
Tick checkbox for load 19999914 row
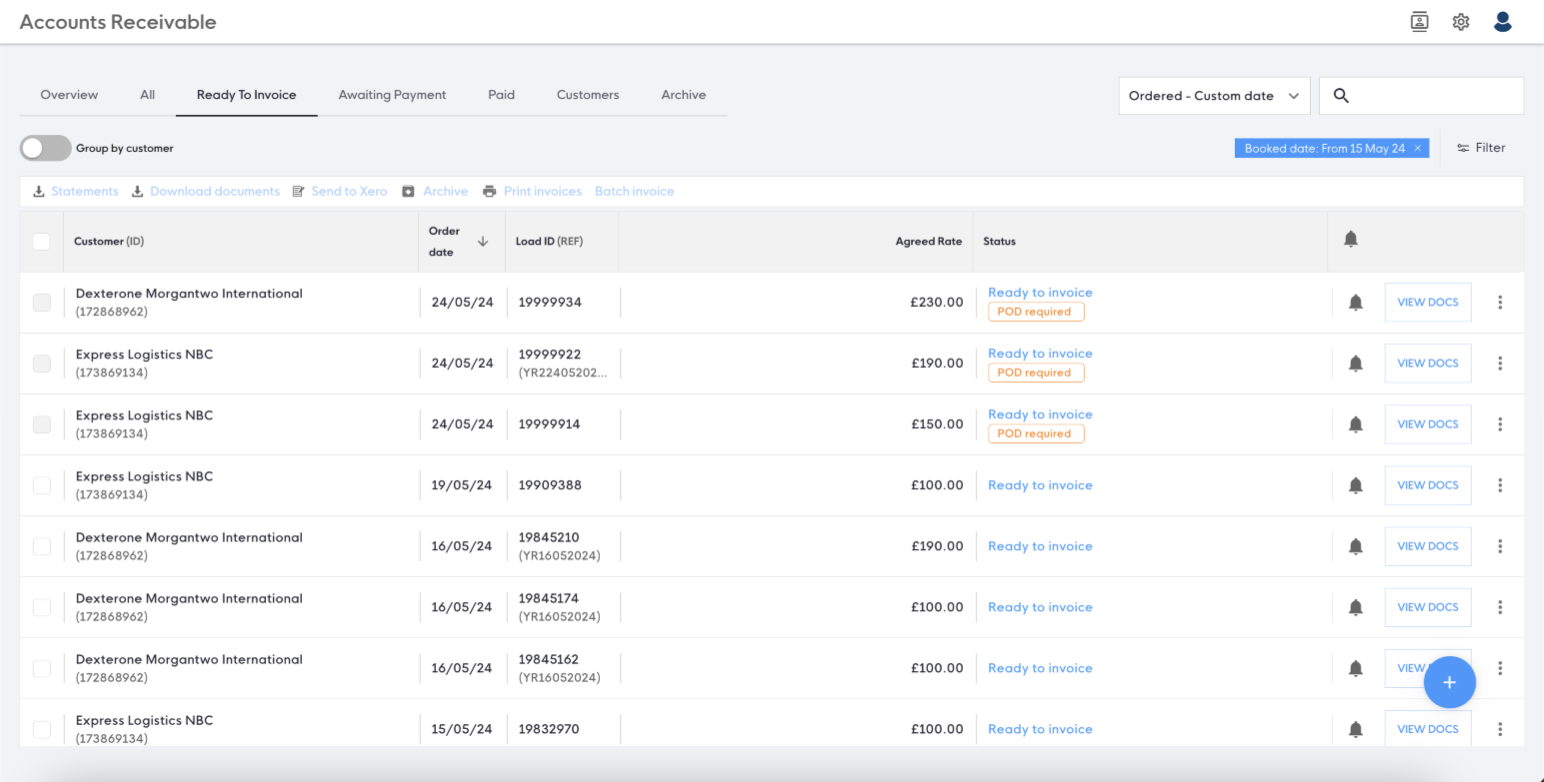click(41, 424)
